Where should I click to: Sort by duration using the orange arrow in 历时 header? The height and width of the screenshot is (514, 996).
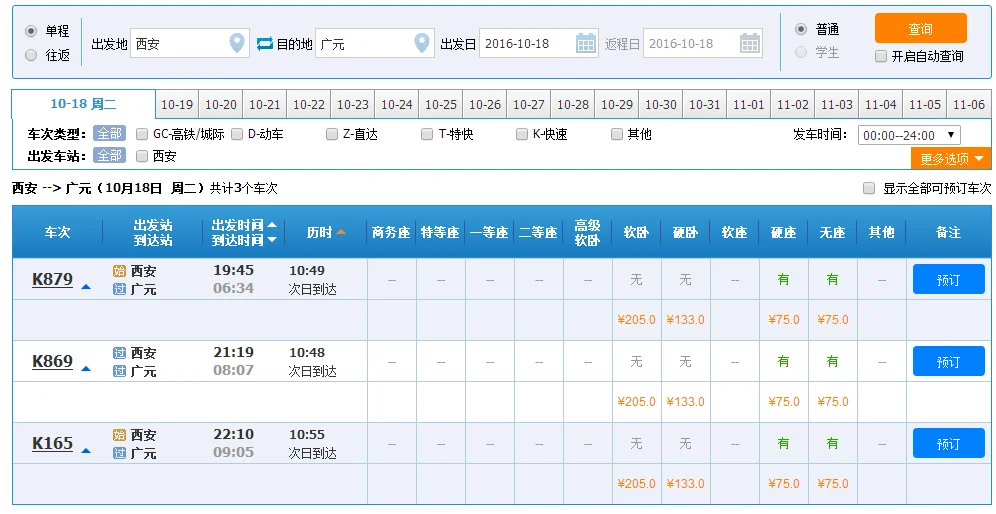[341, 232]
